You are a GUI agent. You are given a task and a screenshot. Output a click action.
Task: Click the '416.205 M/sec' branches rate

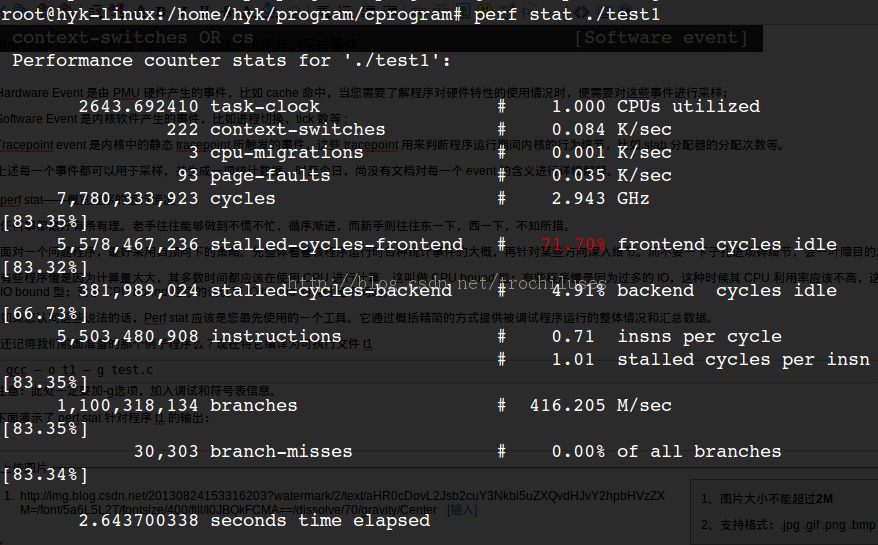click(x=600, y=405)
